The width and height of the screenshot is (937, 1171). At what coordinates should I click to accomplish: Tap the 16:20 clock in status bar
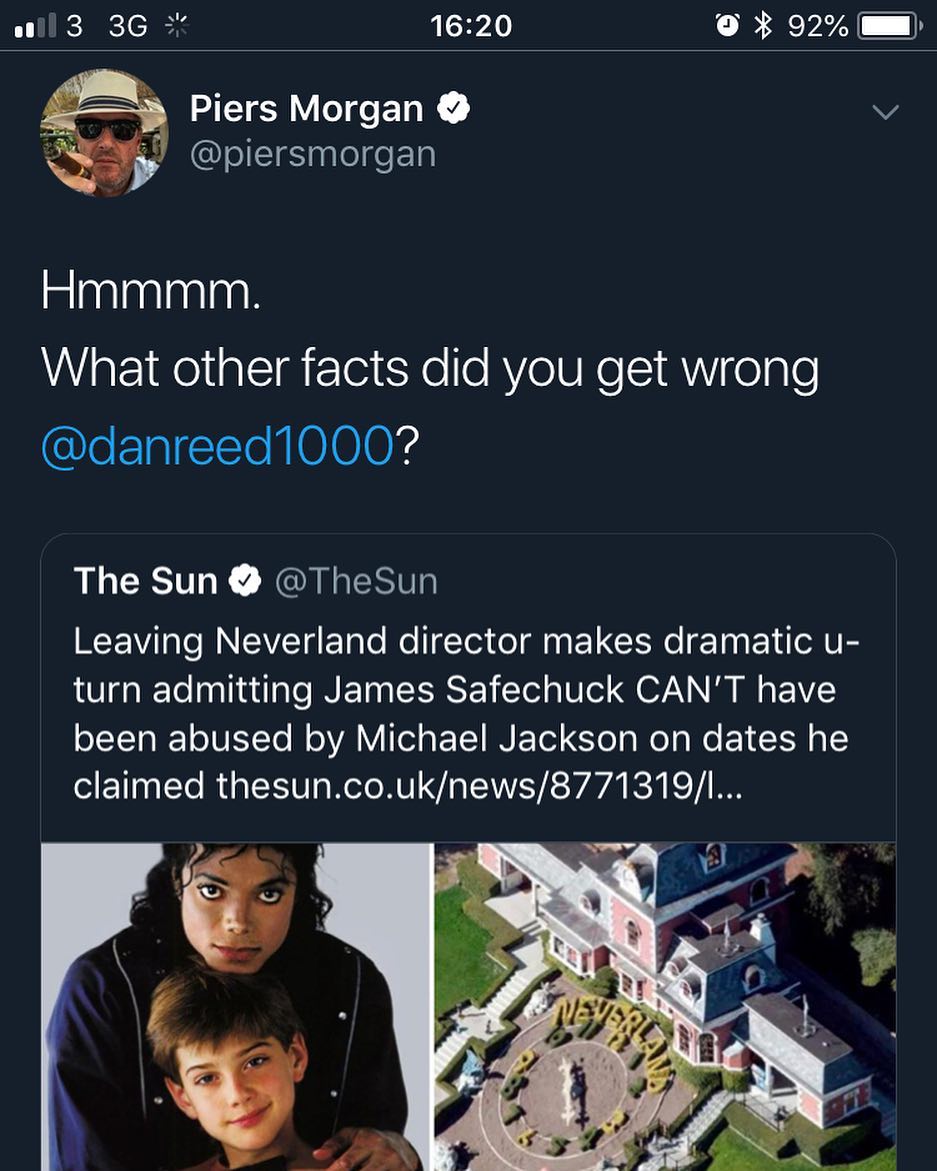pos(470,25)
